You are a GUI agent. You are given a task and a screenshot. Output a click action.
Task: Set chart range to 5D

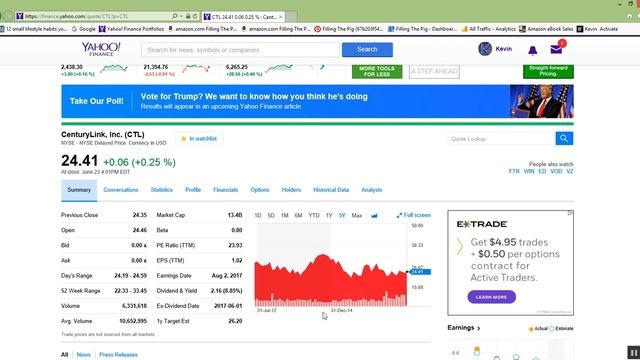click(x=271, y=216)
